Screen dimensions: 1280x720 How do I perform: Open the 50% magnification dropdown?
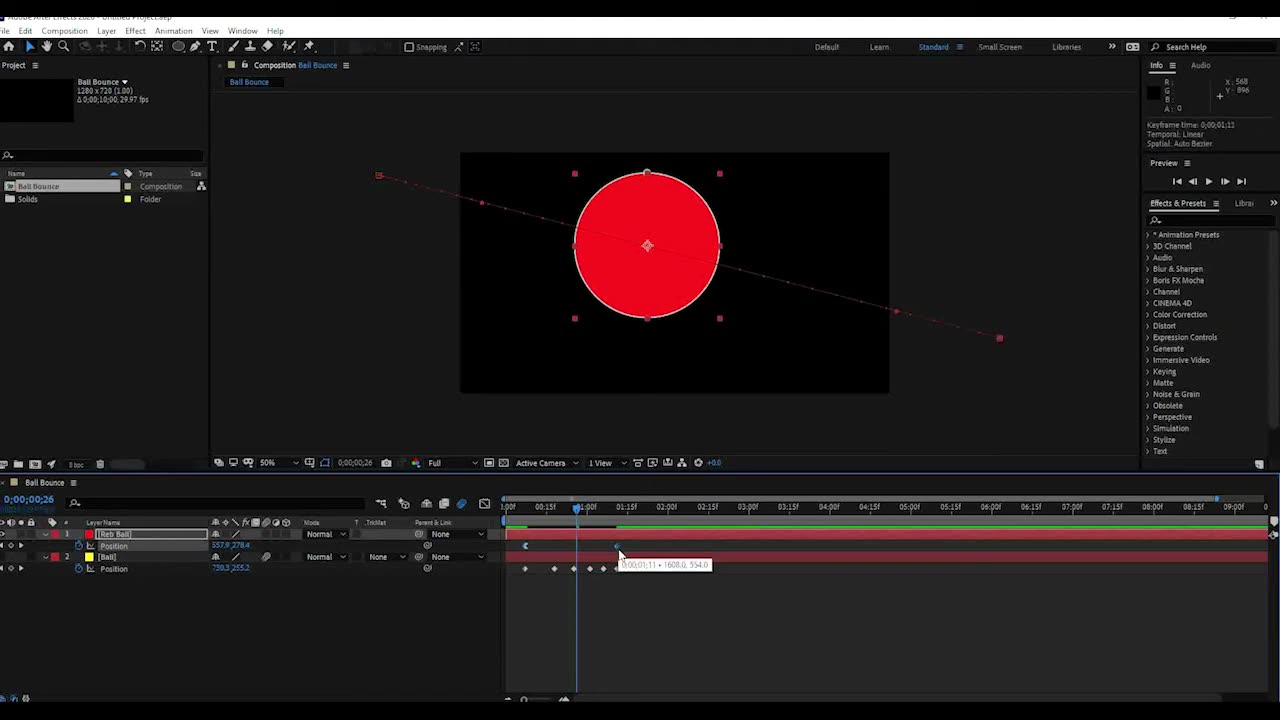coord(279,463)
